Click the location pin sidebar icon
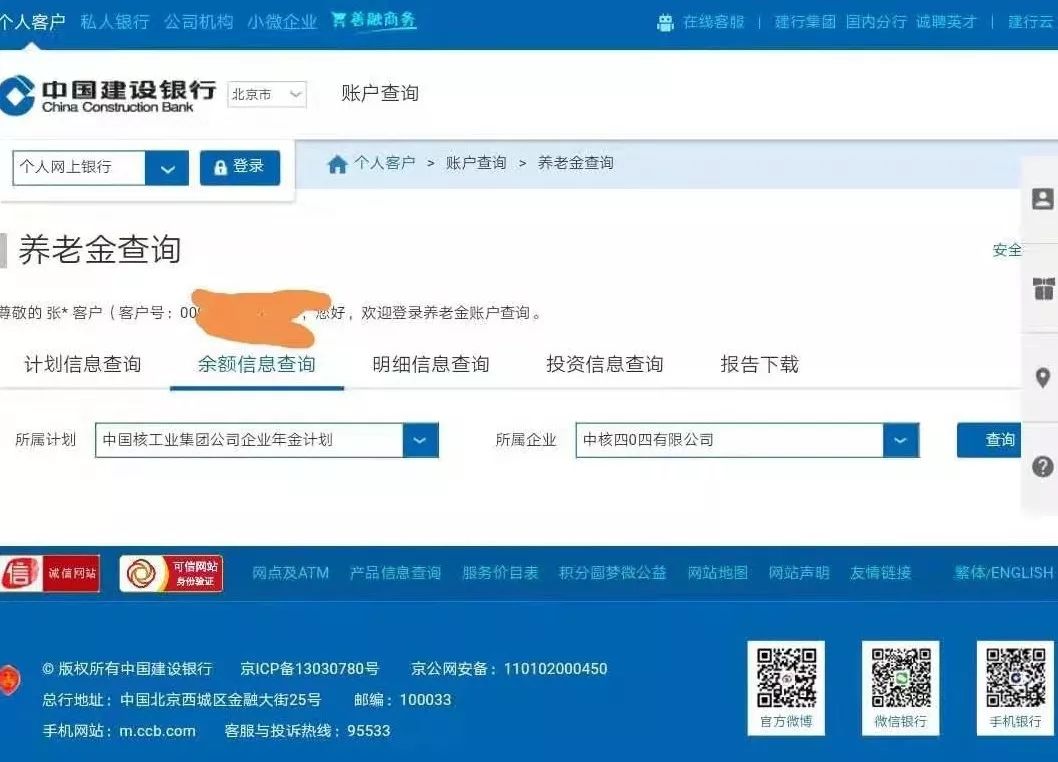Viewport: 1058px width, 762px height. [x=1042, y=378]
